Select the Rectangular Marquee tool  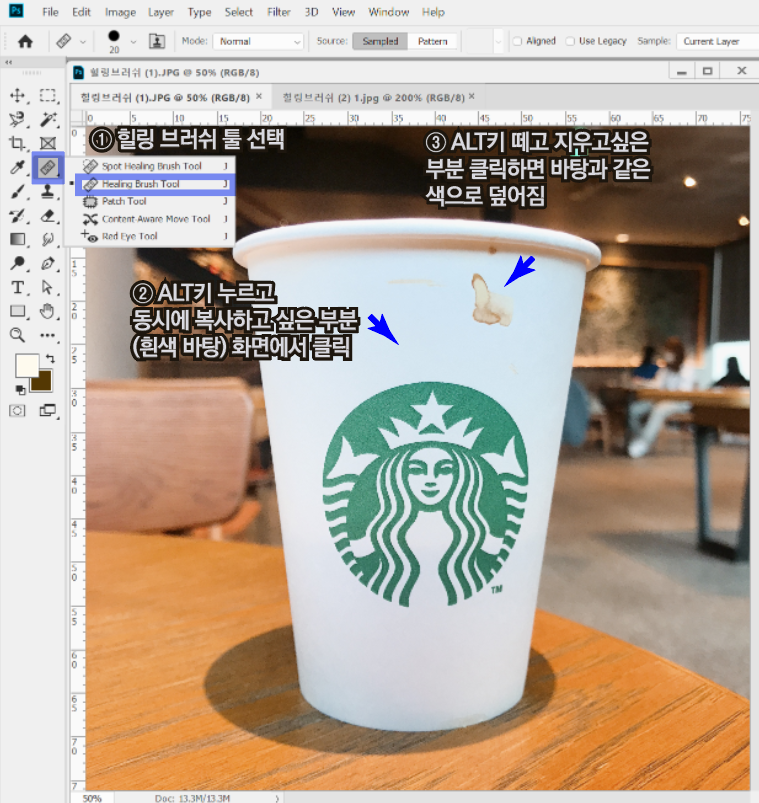pos(48,95)
